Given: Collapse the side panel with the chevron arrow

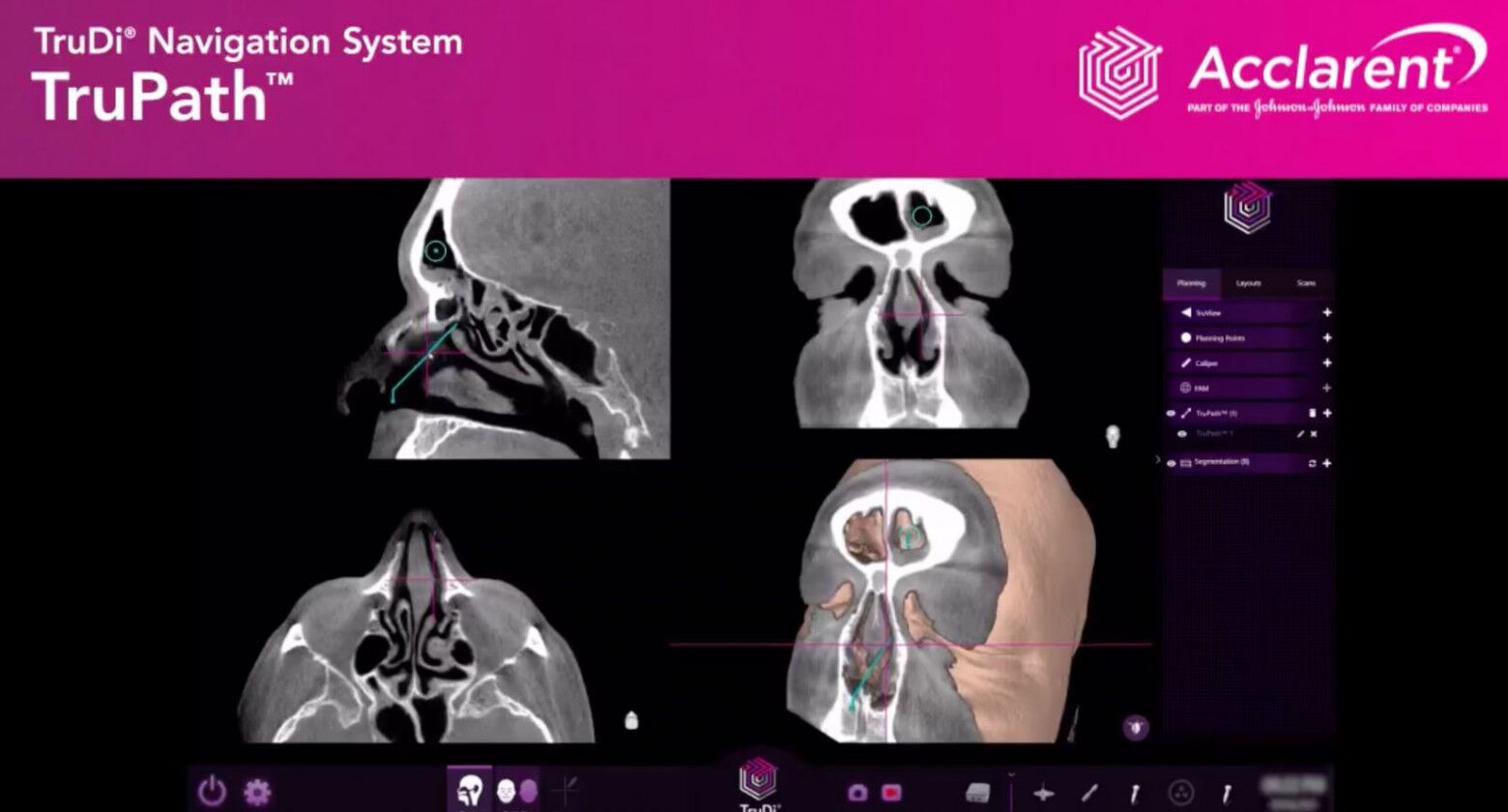Looking at the screenshot, I should click(1157, 460).
